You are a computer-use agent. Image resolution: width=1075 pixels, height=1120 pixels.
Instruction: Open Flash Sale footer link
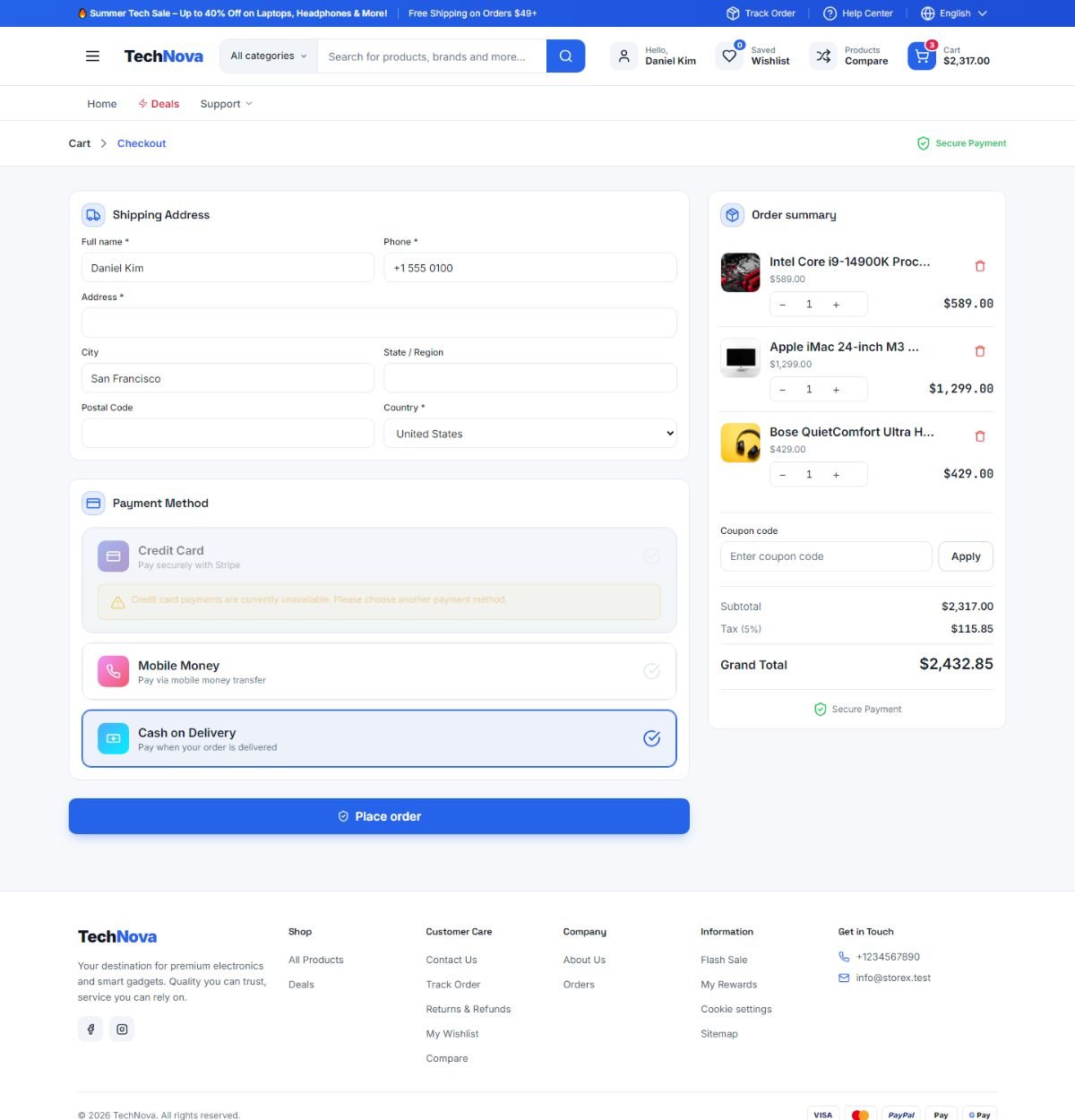[724, 960]
